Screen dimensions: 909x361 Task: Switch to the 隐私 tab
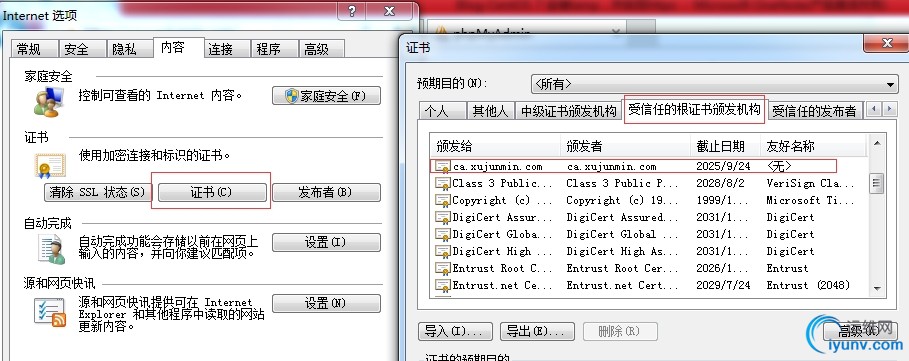pos(130,49)
